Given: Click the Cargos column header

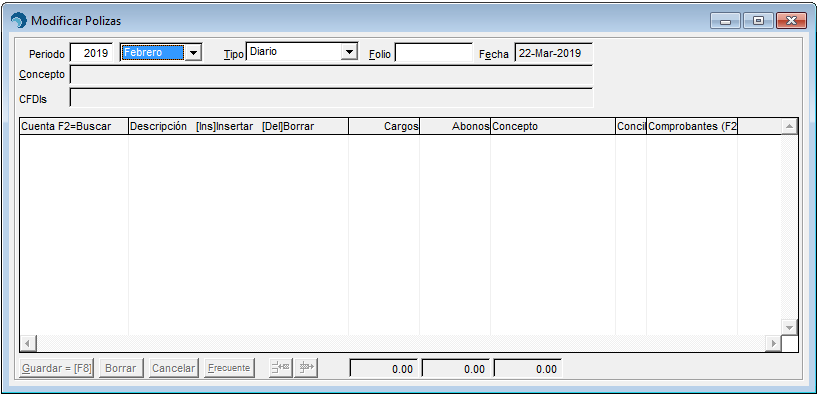Looking at the screenshot, I should (x=384, y=126).
